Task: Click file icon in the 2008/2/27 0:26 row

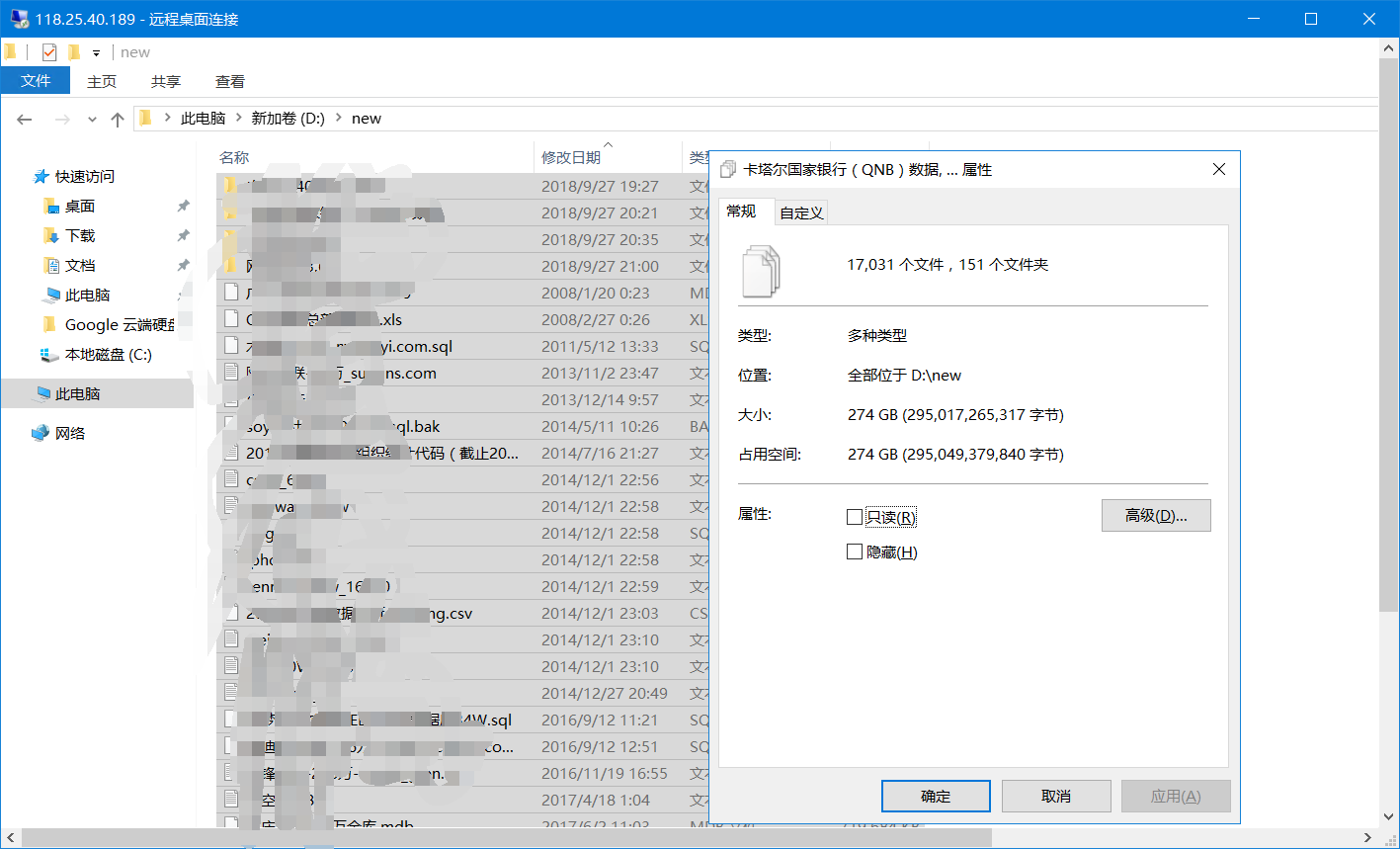Action: click(231, 319)
